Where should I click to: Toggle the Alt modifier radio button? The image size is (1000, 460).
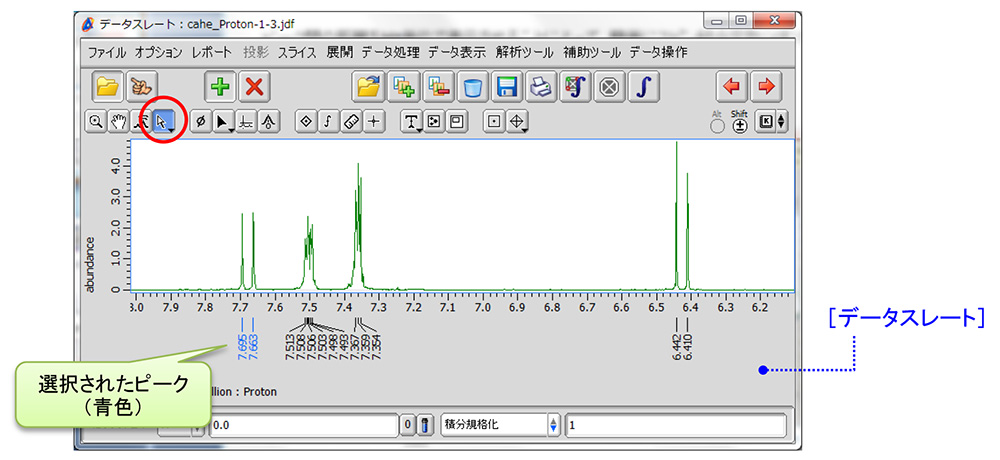point(717,127)
